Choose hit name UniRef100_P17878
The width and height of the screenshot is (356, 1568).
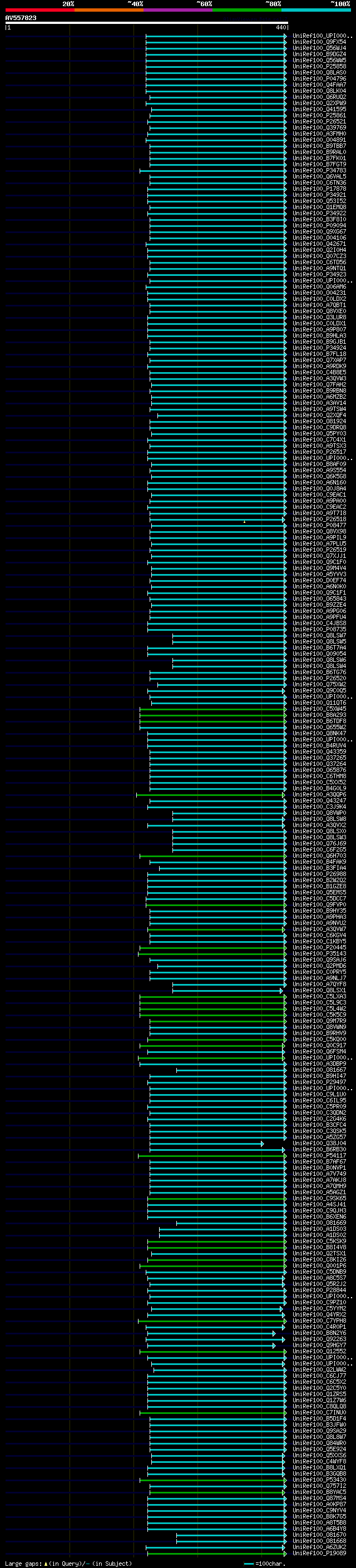[319, 189]
